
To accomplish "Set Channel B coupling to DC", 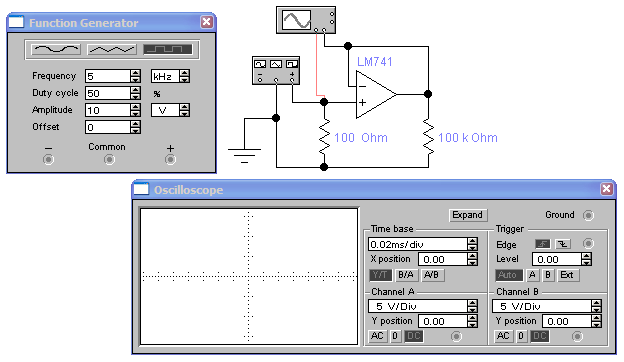I will 540,336.
